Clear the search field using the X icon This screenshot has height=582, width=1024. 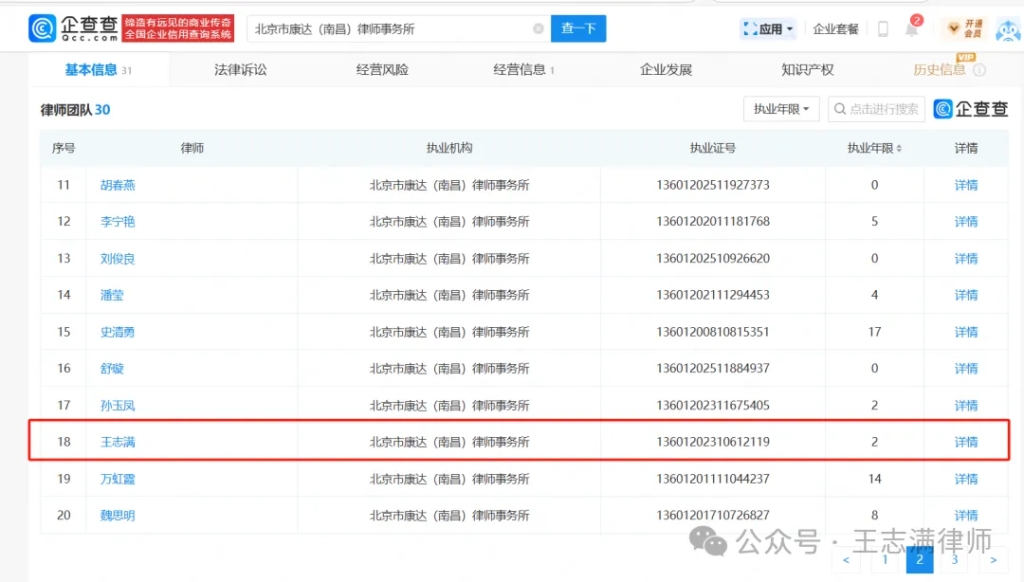coord(536,28)
